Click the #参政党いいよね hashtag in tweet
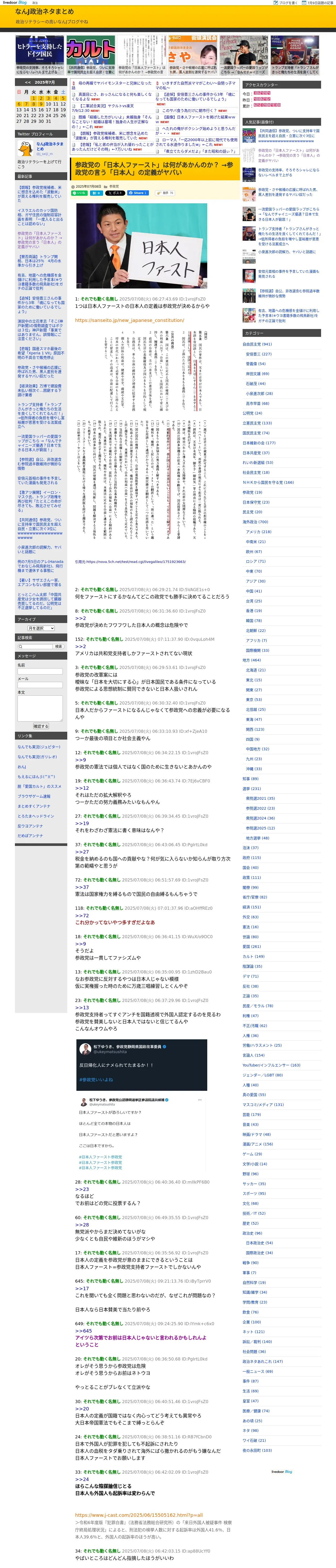 click(96, 1079)
